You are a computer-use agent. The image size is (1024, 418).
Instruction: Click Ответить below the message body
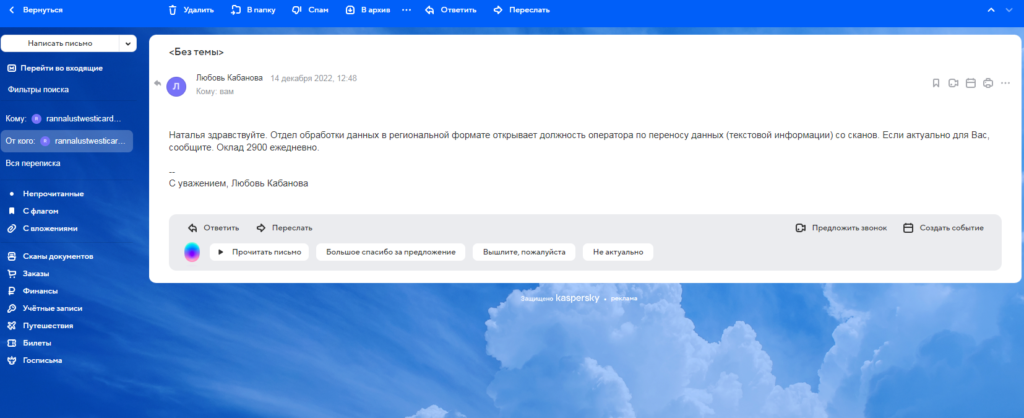(214, 228)
